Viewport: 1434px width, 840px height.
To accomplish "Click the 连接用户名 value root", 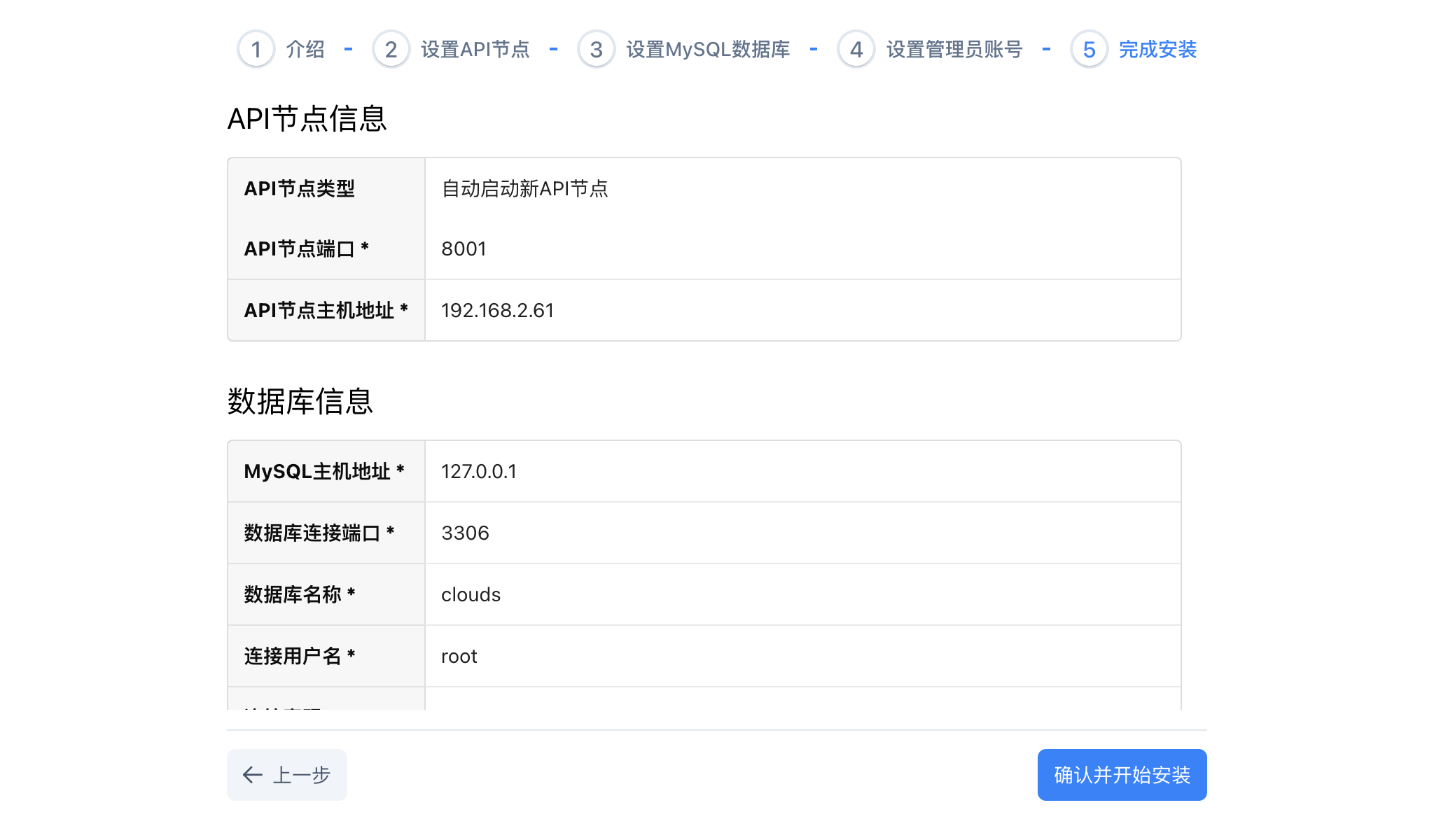I will (459, 656).
